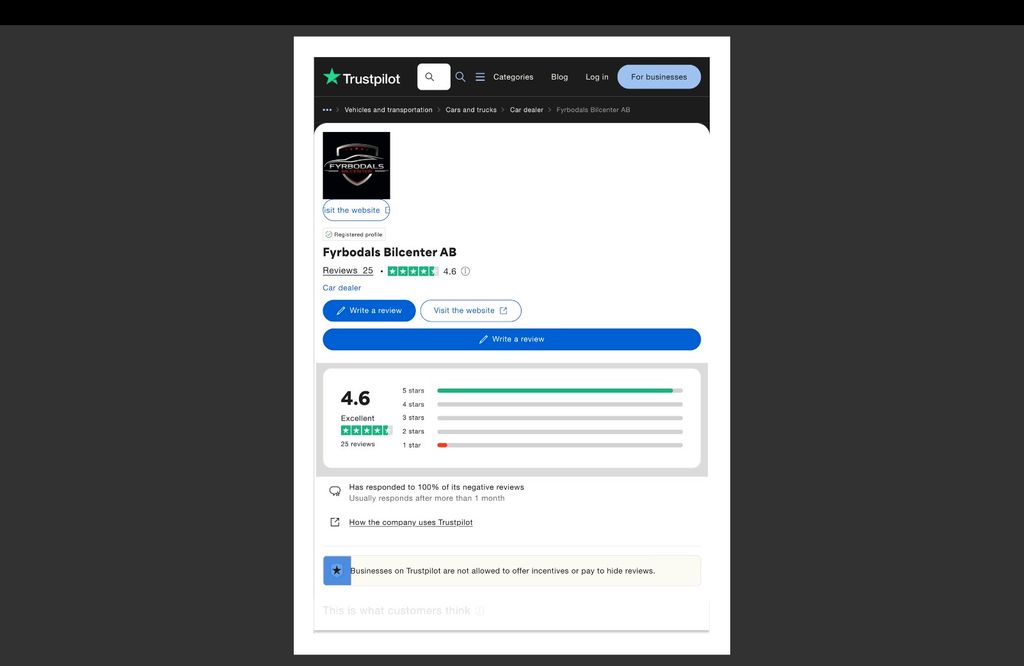The width and height of the screenshot is (1024, 666).
Task: Click the Trustpilot star logo
Action: 331,77
